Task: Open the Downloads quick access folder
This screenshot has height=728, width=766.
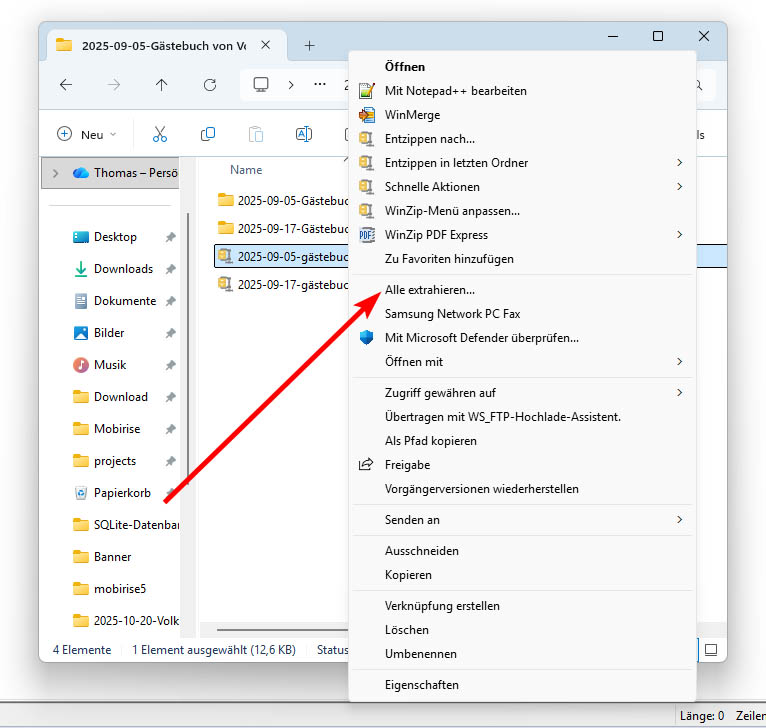Action: point(123,269)
